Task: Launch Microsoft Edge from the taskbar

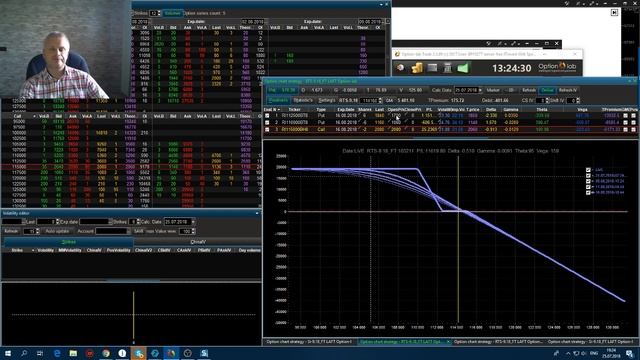Action: pyautogui.click(x=57, y=353)
